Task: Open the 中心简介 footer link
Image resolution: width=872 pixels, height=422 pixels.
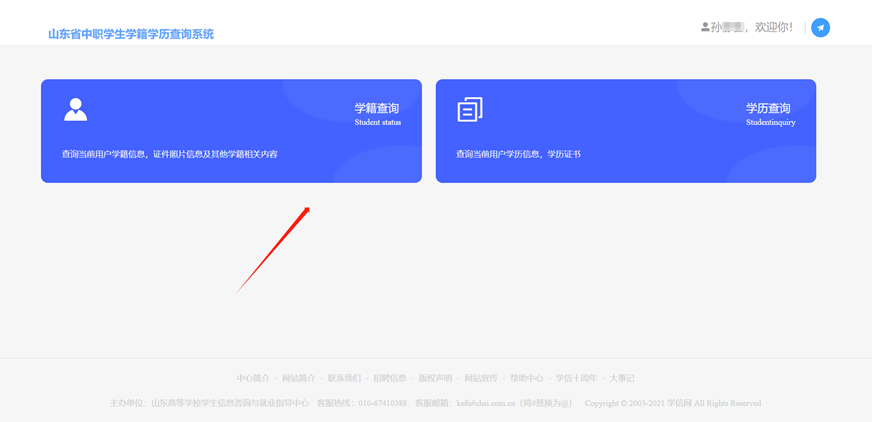Action: pyautogui.click(x=253, y=378)
